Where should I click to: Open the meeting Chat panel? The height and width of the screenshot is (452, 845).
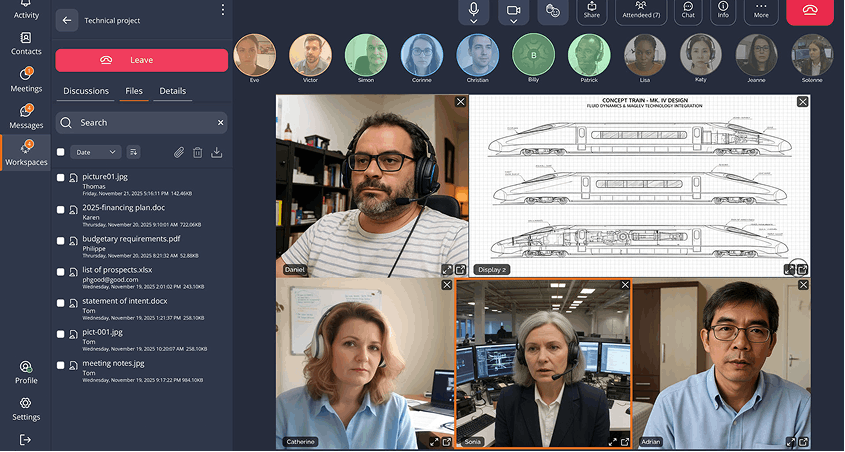(688, 10)
